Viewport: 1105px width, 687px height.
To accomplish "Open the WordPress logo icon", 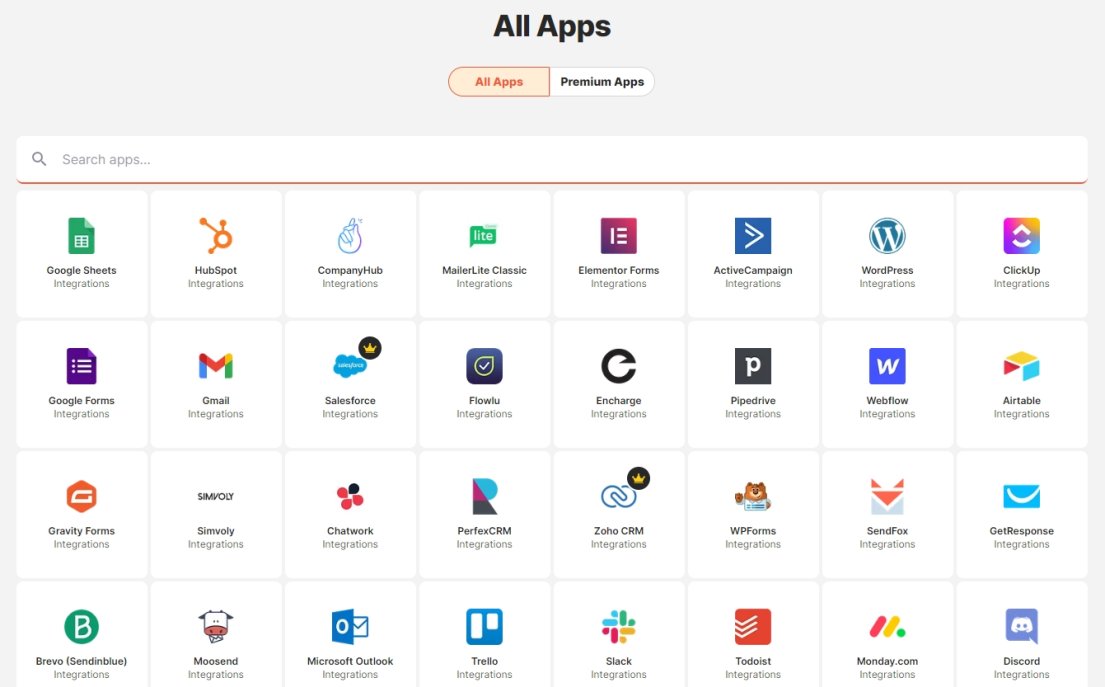I will pos(887,235).
